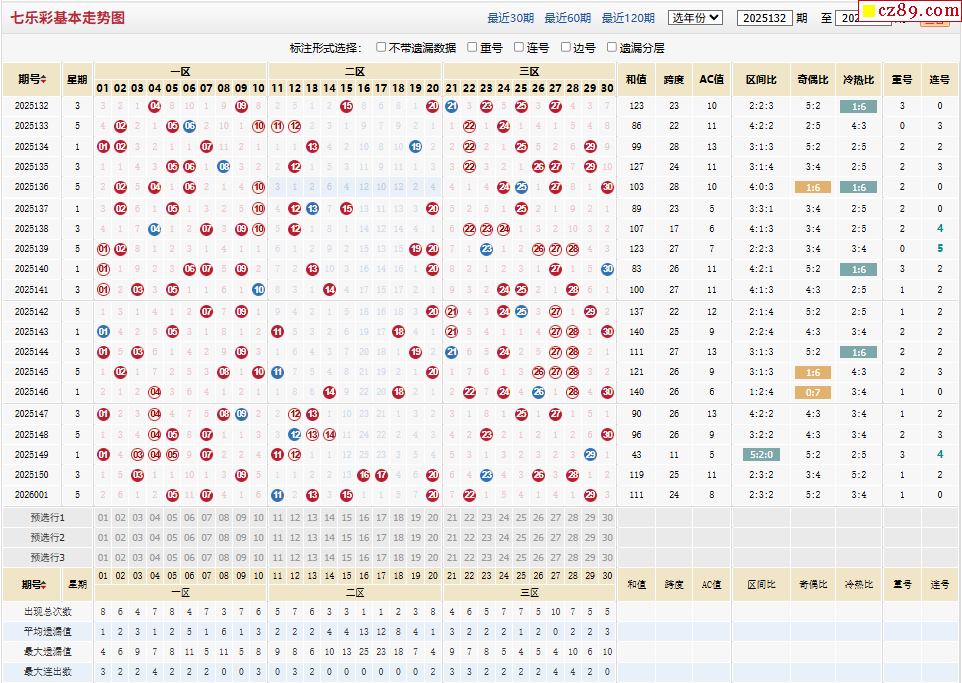The height and width of the screenshot is (683, 962).
Task: Click the start period field showing 2025132
Action: point(764,18)
